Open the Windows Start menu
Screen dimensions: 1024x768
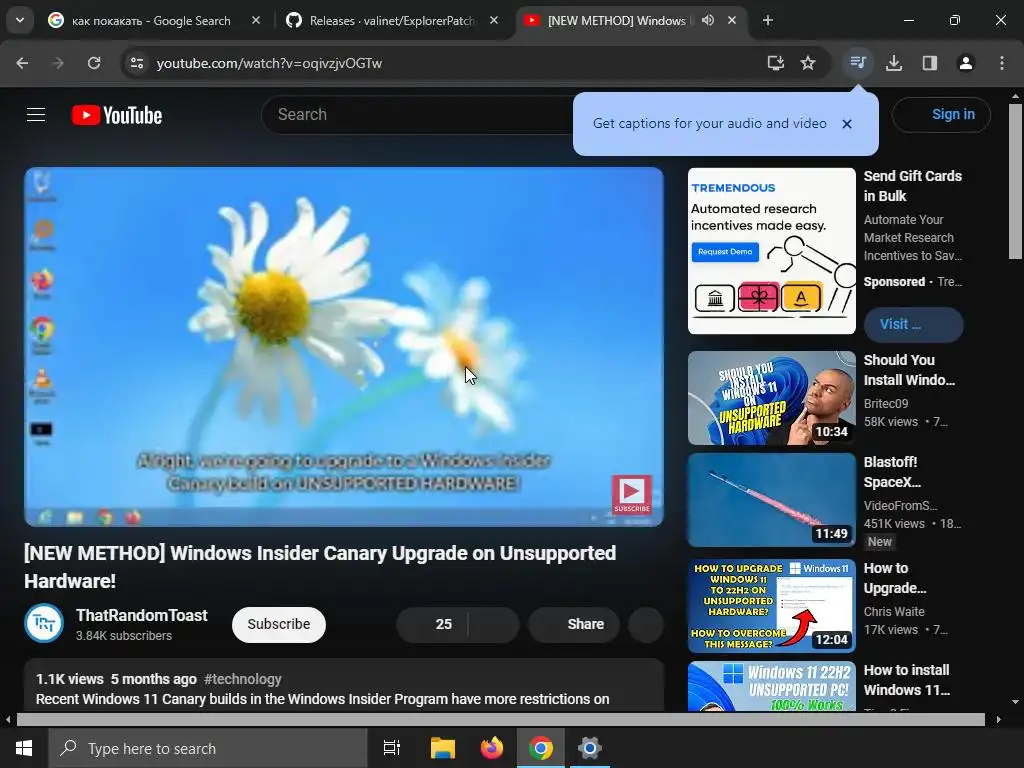pyautogui.click(x=24, y=748)
